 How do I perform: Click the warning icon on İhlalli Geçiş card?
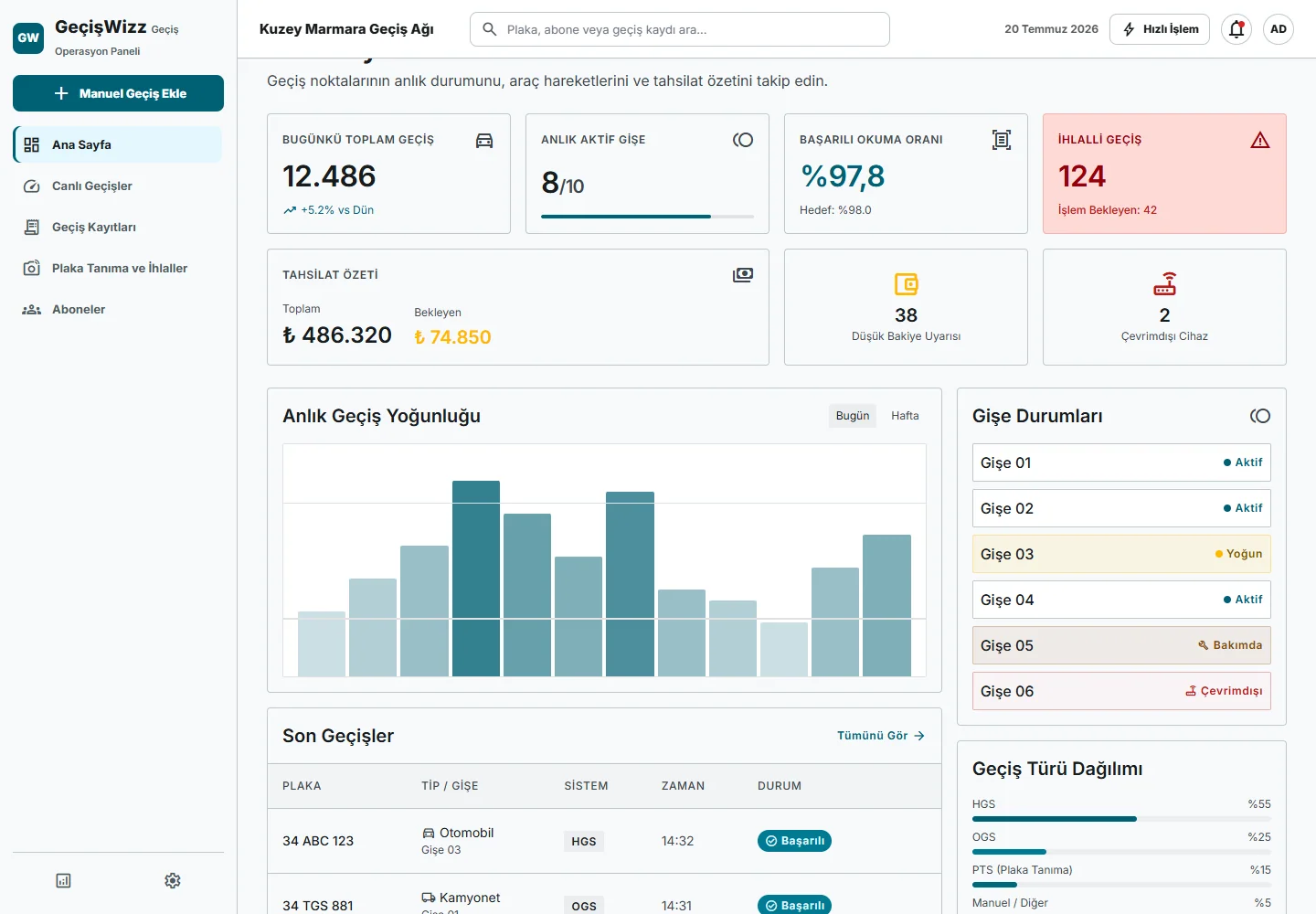1260,140
